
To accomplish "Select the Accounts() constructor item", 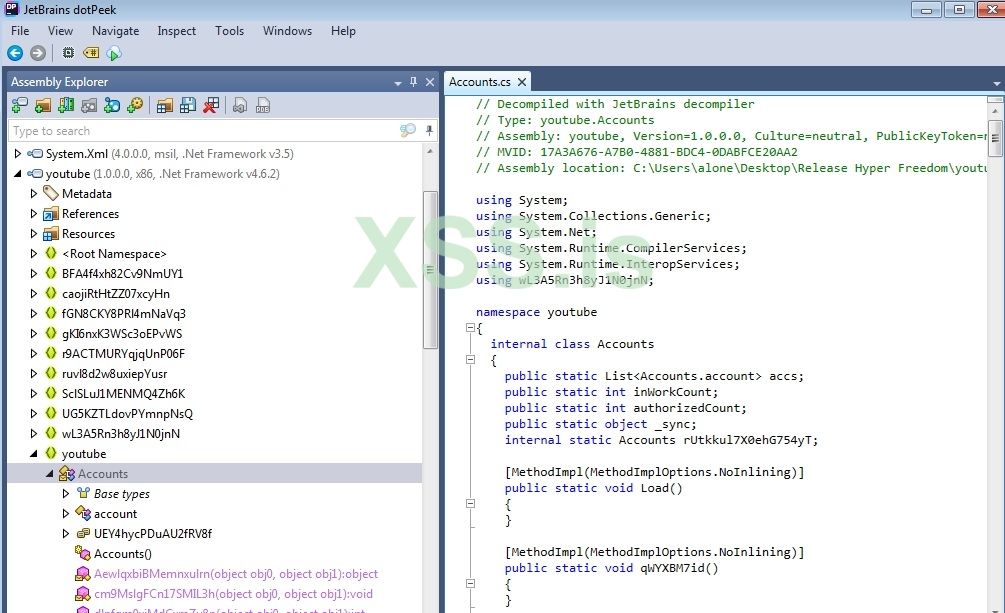I will point(122,553).
